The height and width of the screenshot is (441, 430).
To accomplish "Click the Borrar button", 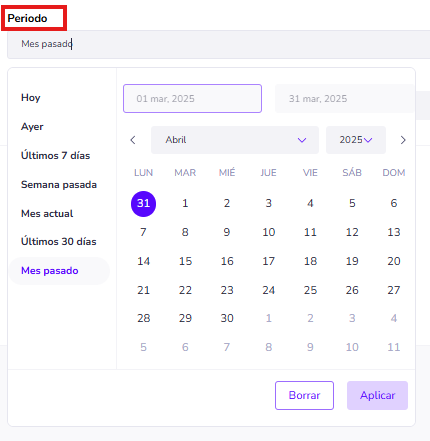I will coord(304,395).
